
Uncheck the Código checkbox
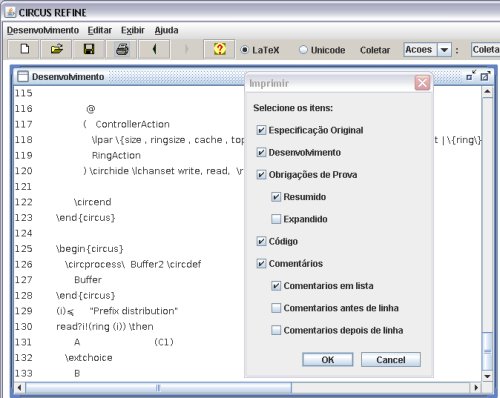click(261, 241)
